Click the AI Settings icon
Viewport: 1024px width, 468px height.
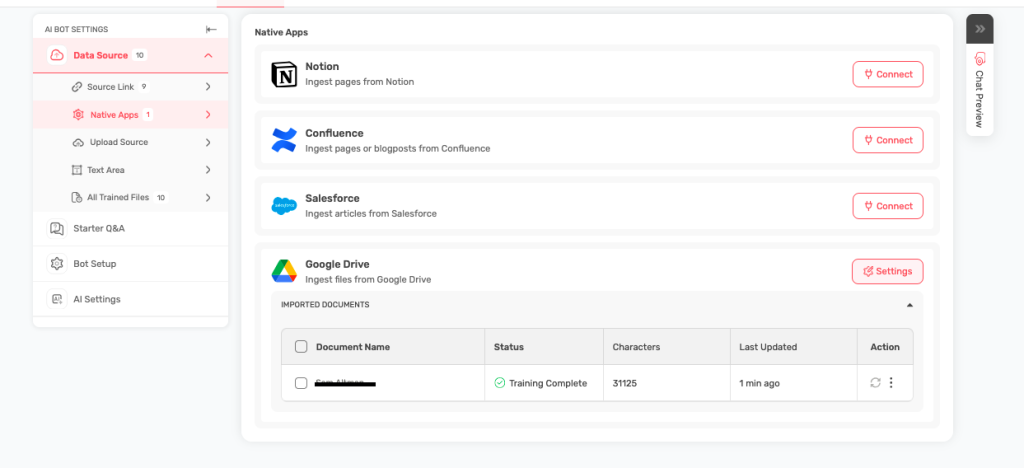click(x=57, y=299)
